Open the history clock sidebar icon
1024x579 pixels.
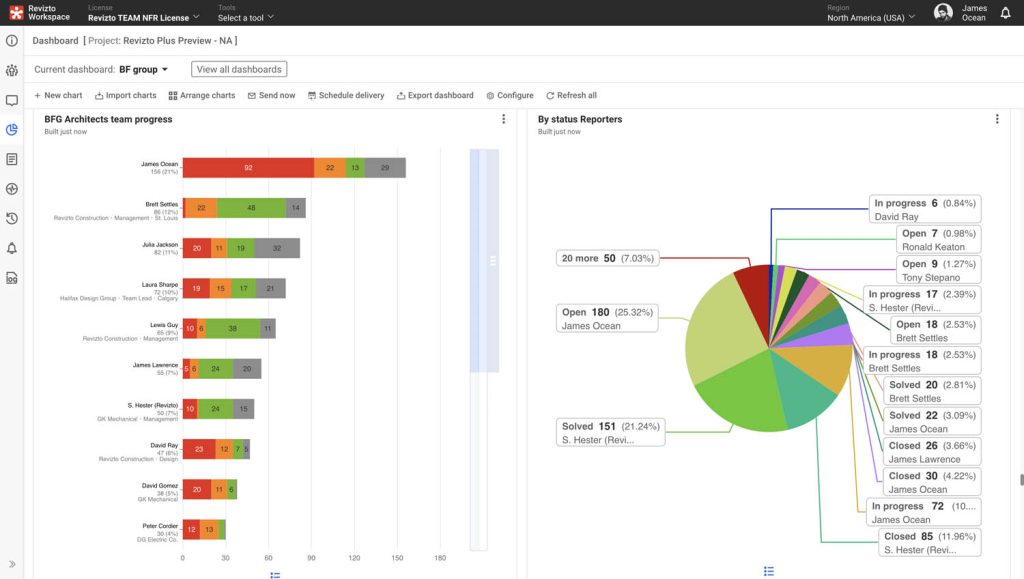[12, 218]
